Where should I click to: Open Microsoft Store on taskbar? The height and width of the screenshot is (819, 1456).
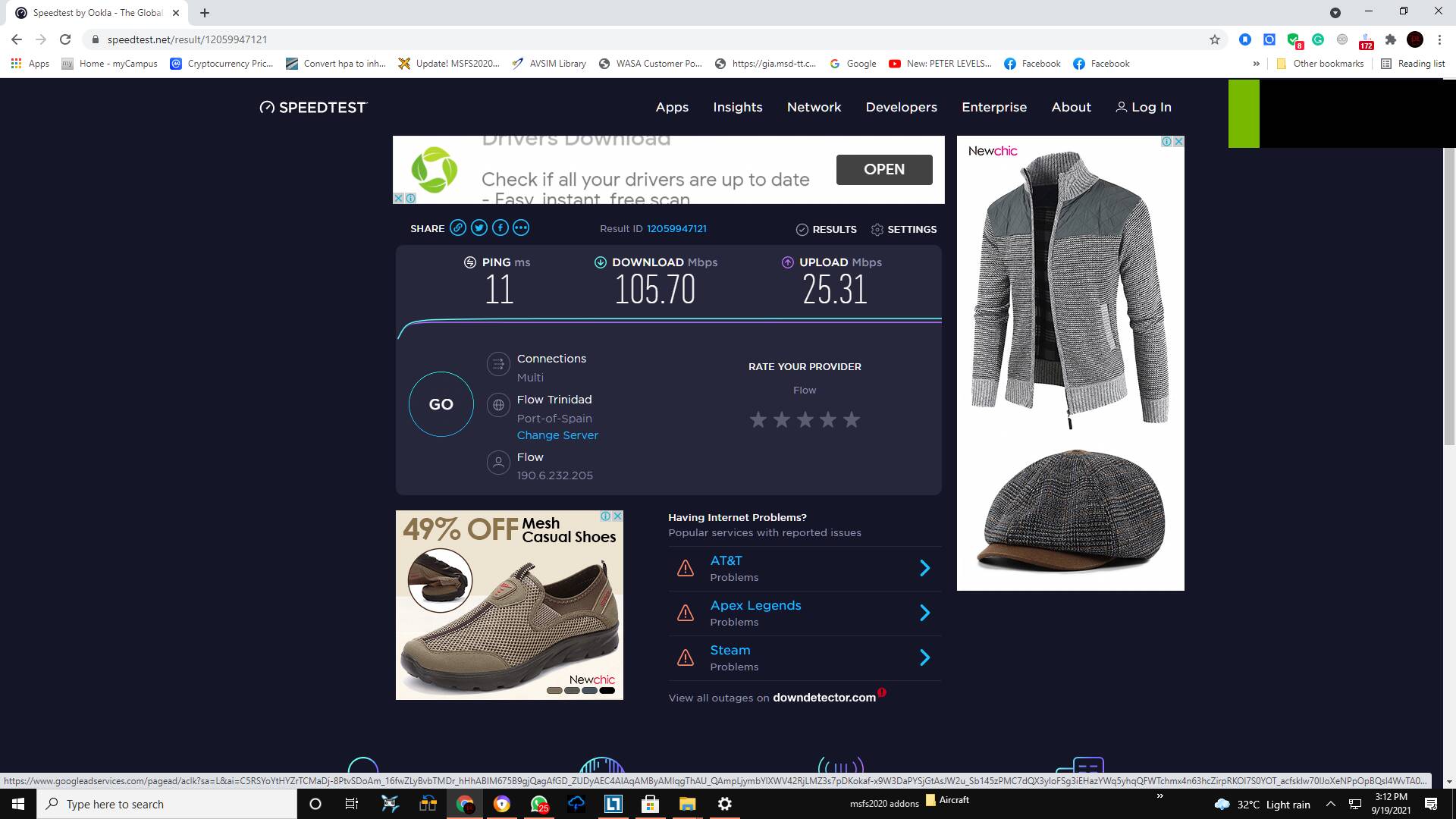click(x=650, y=804)
